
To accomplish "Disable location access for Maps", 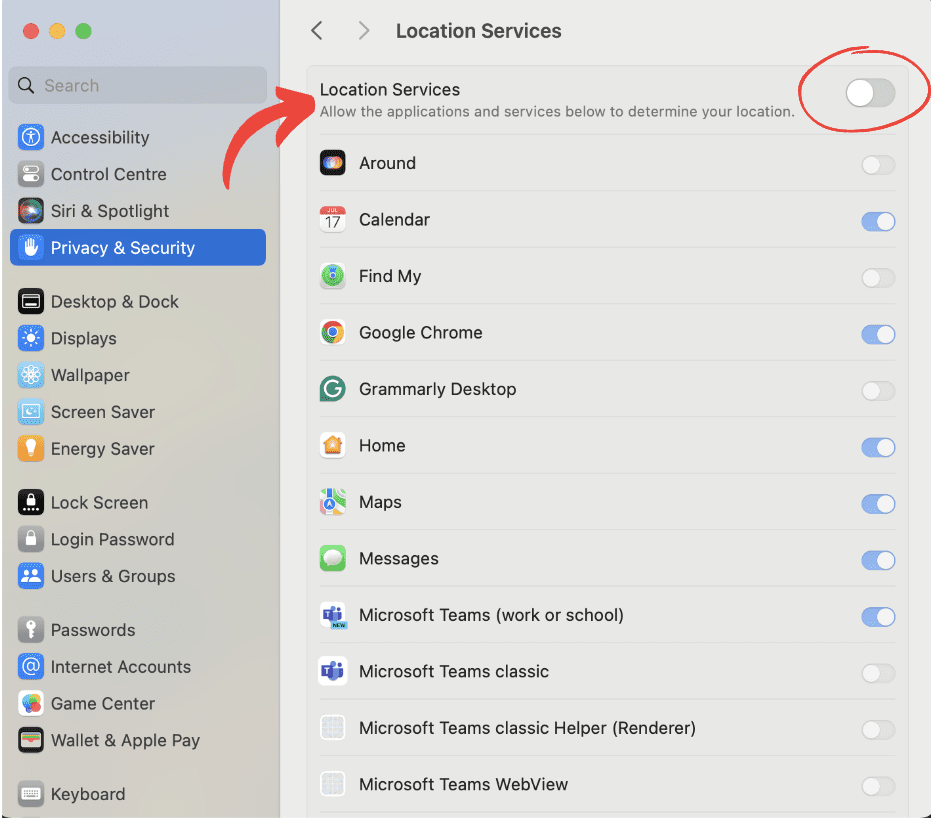I will 878,504.
